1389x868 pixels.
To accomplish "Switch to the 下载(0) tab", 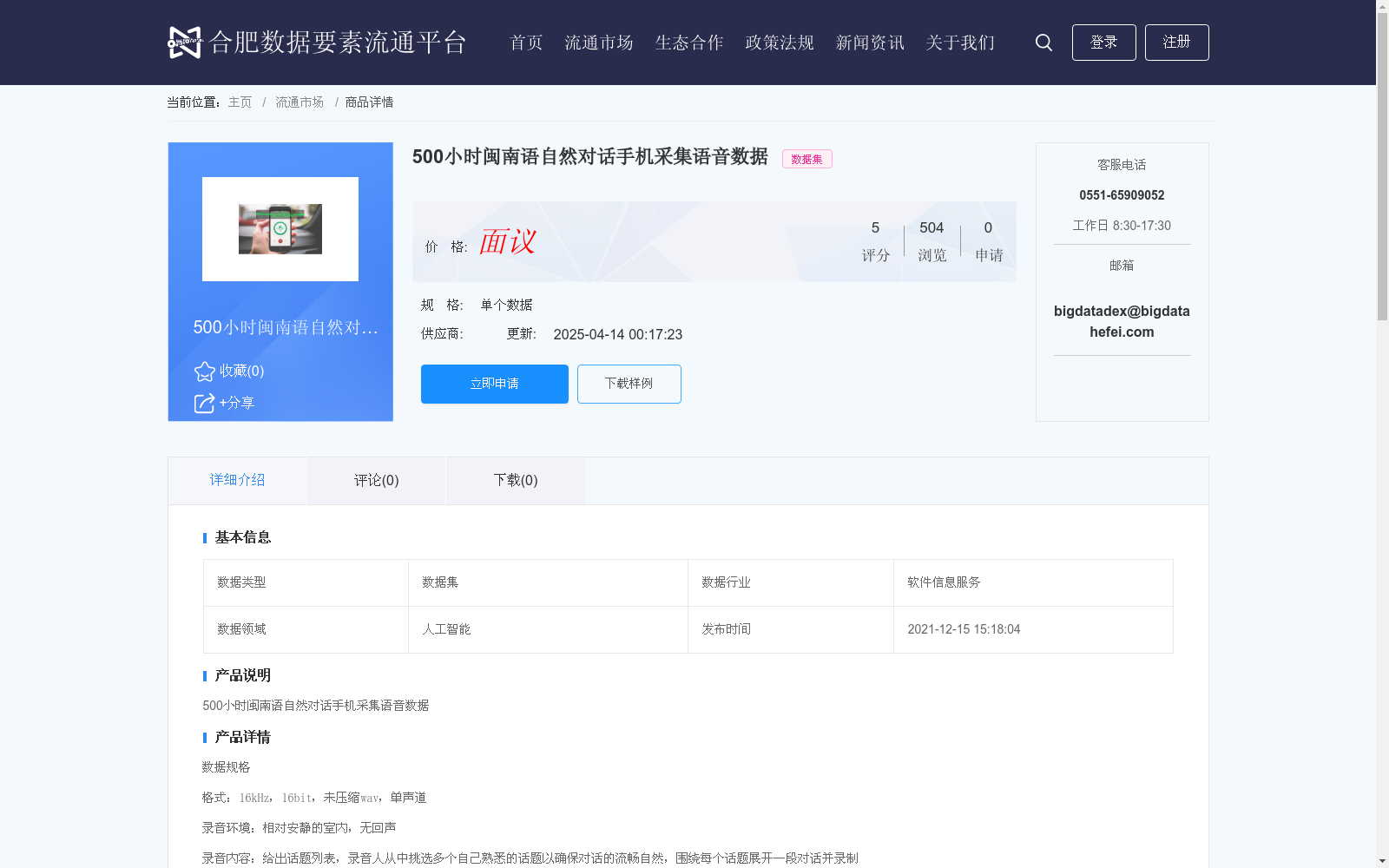I will point(516,481).
